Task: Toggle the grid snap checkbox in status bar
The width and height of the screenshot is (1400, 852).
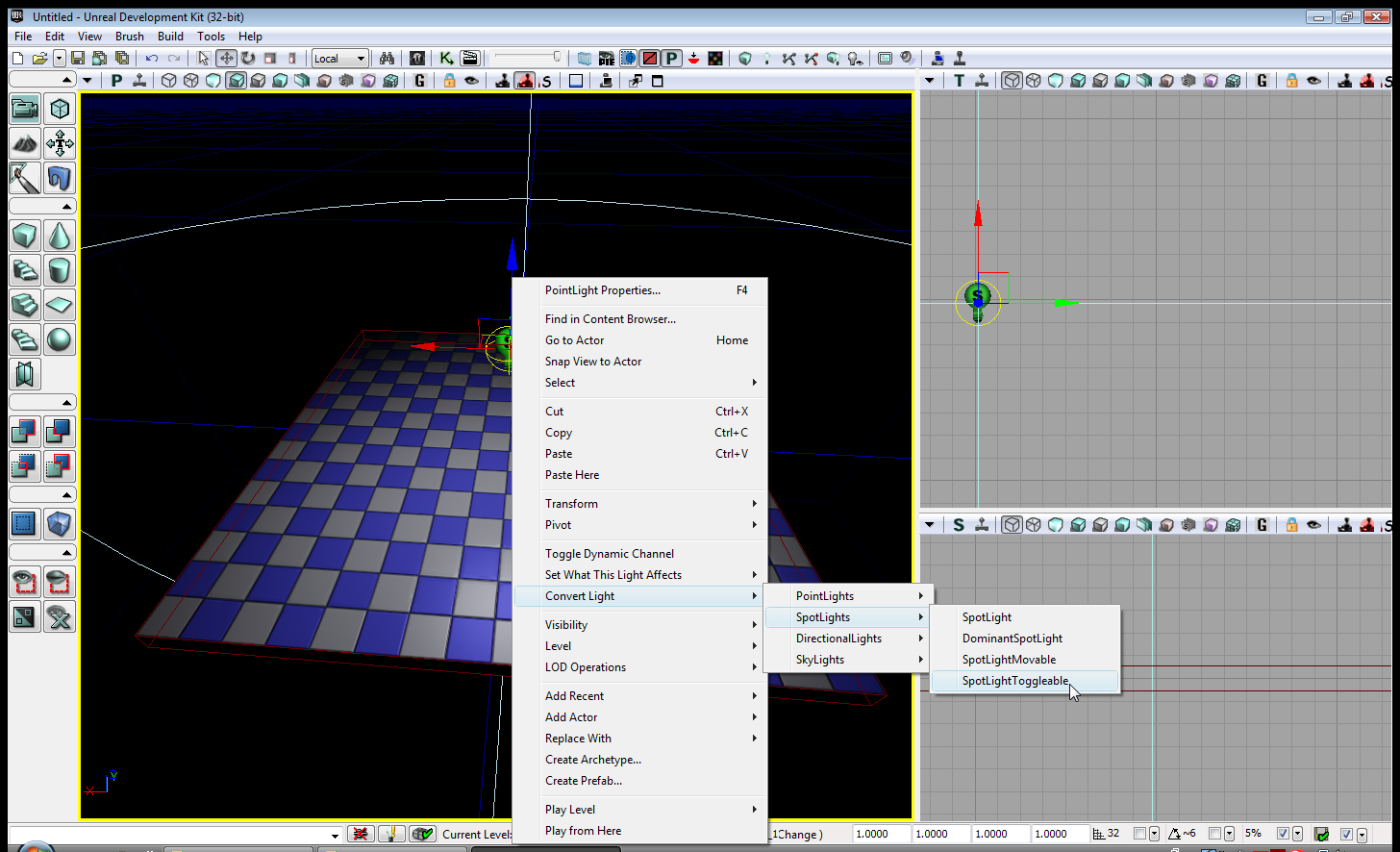Action: [x=1139, y=834]
